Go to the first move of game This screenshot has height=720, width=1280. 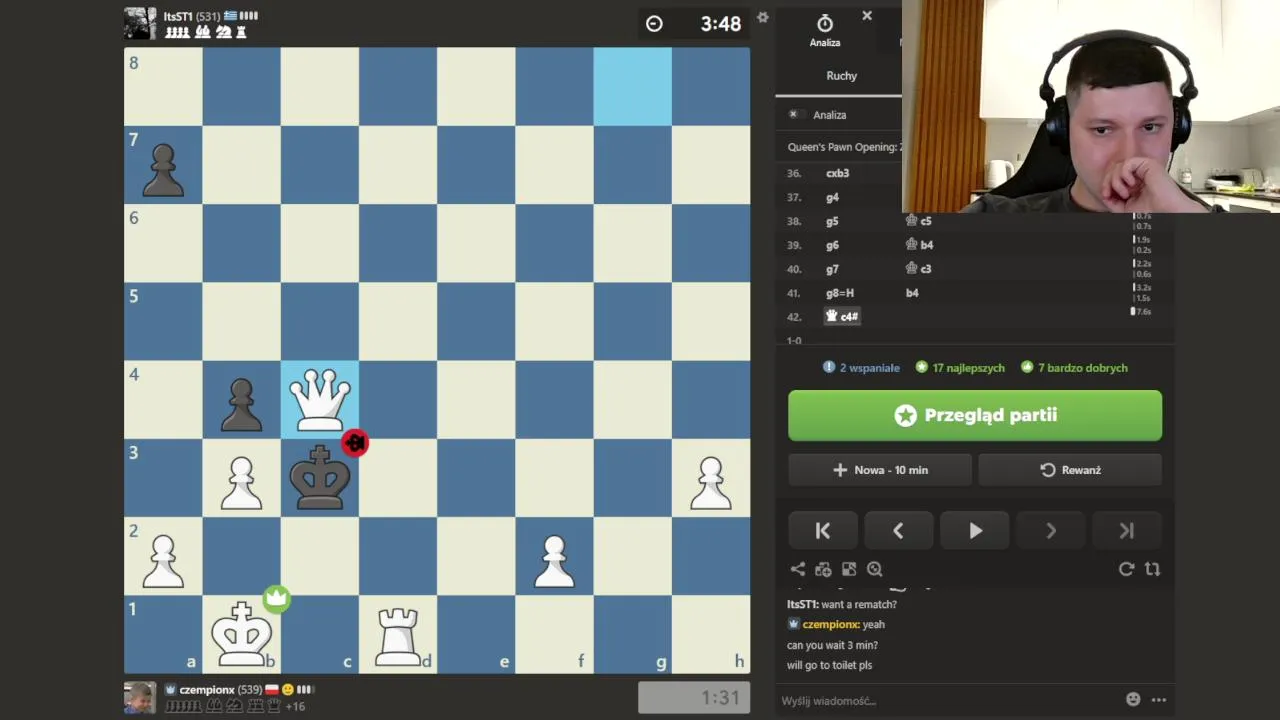(822, 531)
